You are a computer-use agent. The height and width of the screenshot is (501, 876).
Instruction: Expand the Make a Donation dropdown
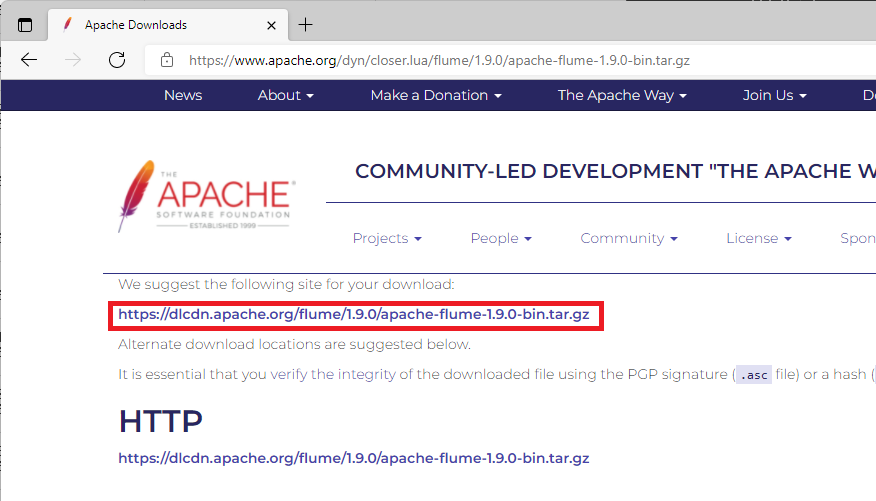[436, 95]
